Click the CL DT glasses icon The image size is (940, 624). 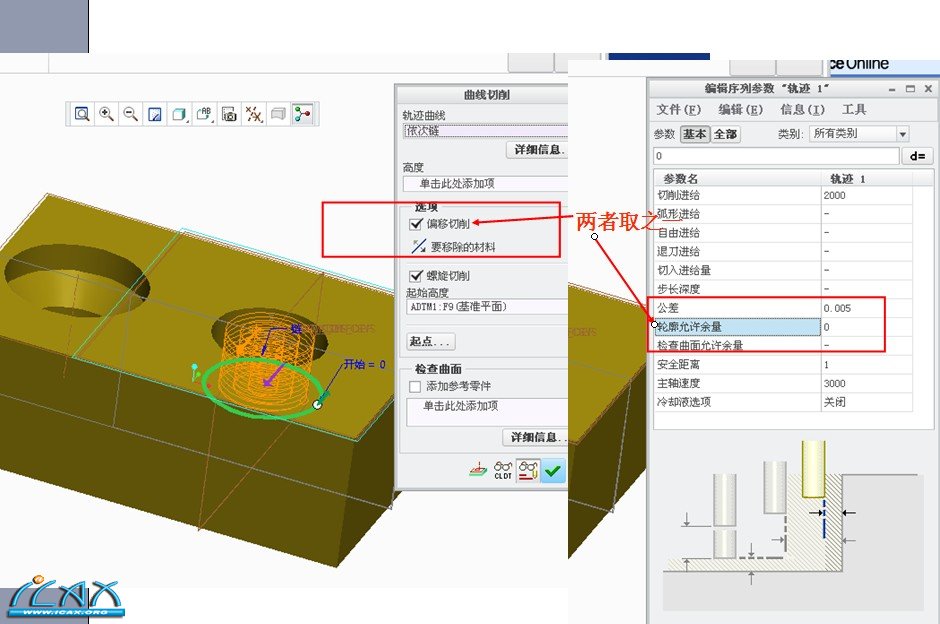point(503,471)
